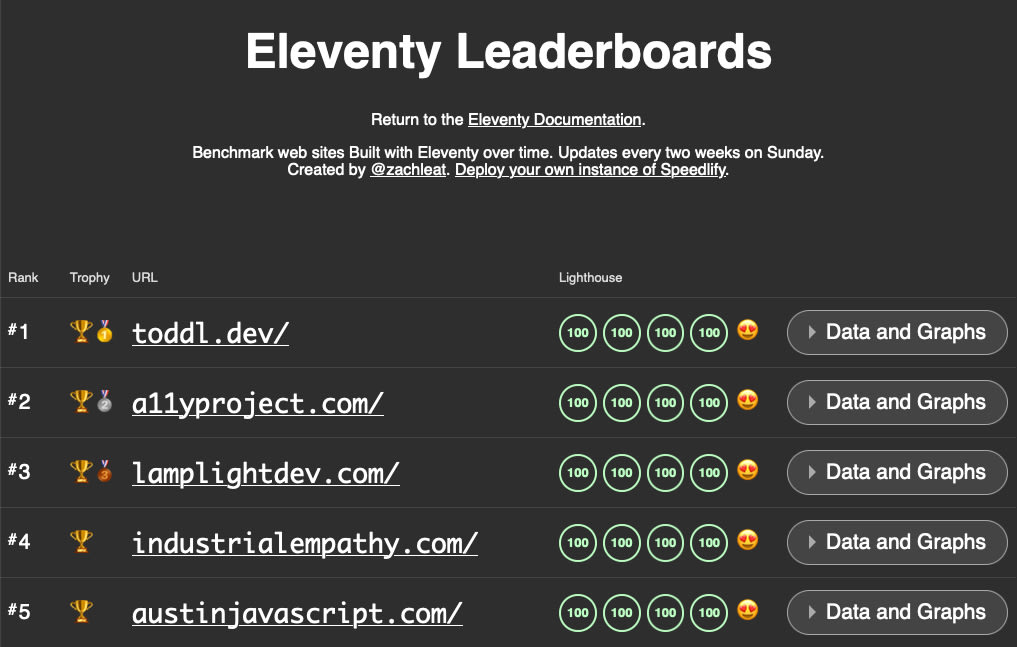1017x647 pixels.
Task: Click second Lighthouse score circle for austinjavascript.com
Action: click(621, 613)
